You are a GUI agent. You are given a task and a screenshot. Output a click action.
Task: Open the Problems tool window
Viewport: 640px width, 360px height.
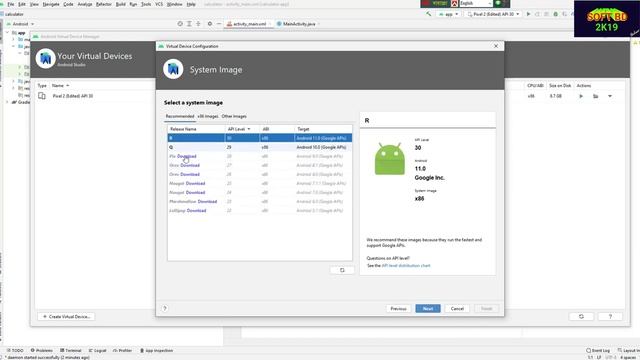click(42, 351)
